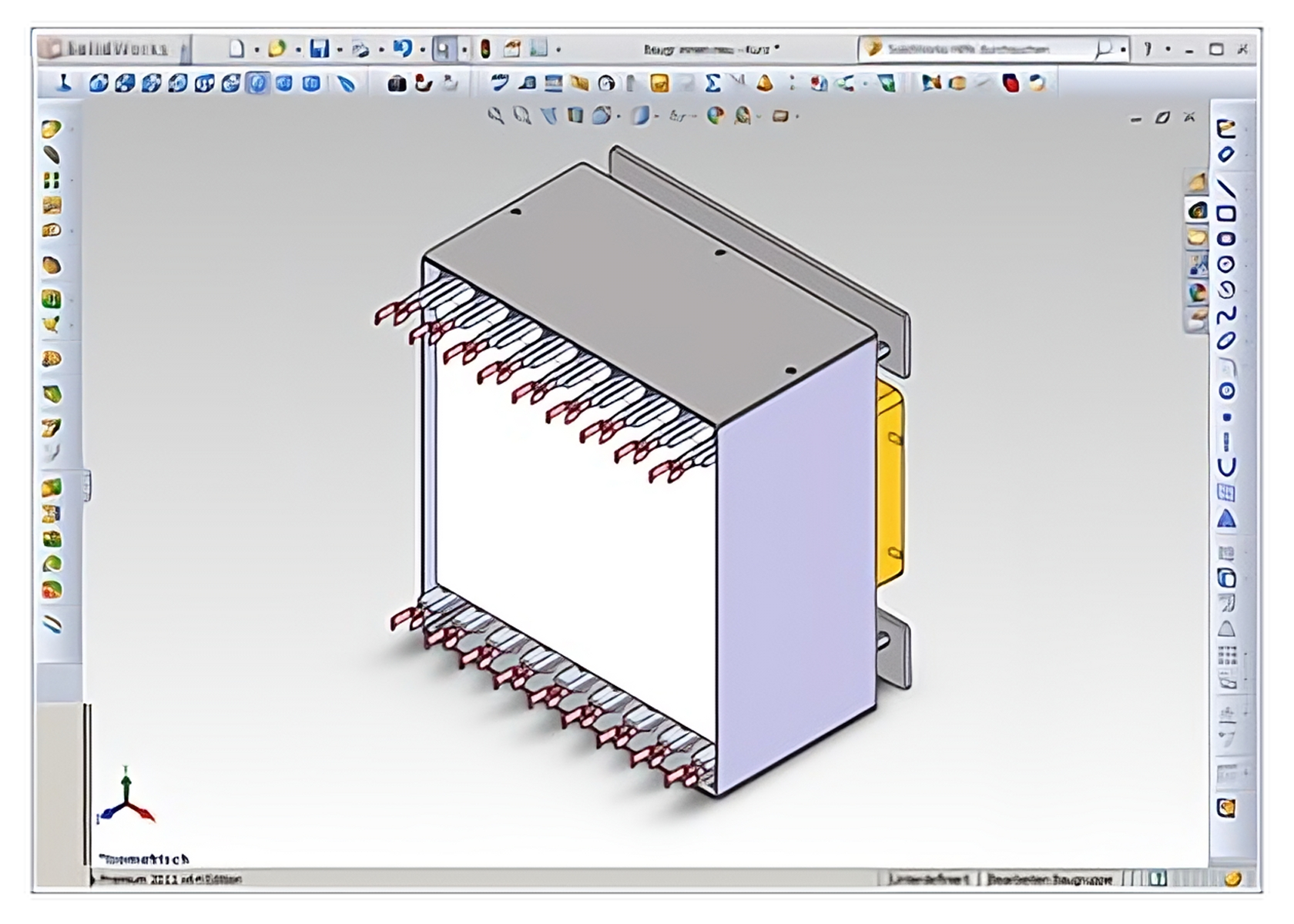The height and width of the screenshot is (924, 1294).
Task: Click the status bar editing mode label
Action: click(1050, 879)
